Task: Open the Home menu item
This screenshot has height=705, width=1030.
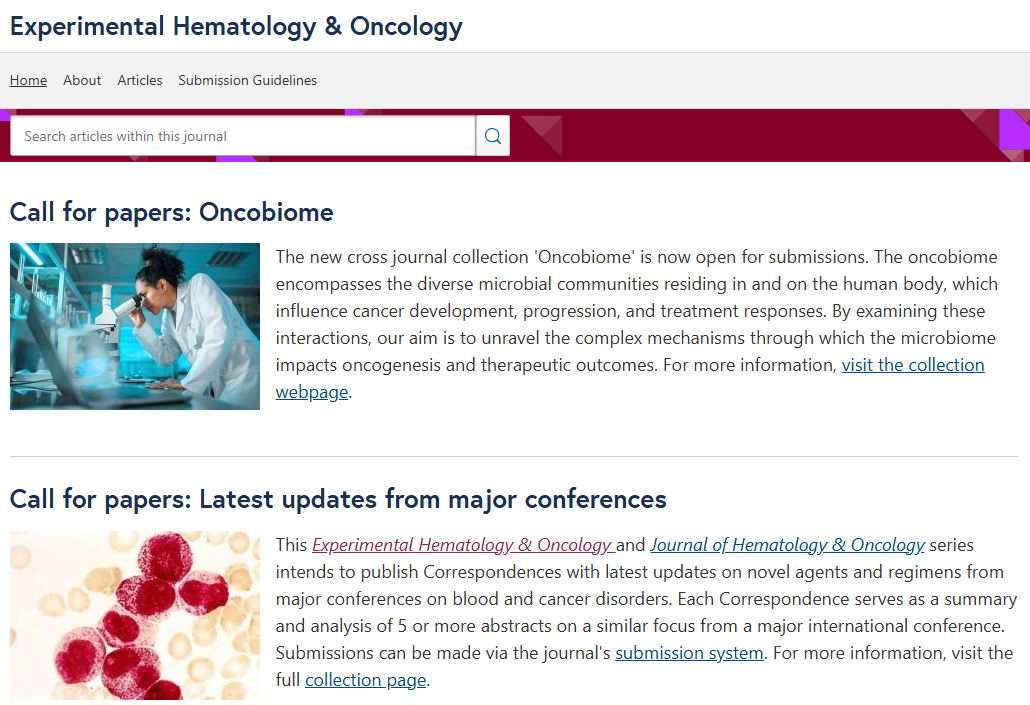Action: pyautogui.click(x=28, y=80)
